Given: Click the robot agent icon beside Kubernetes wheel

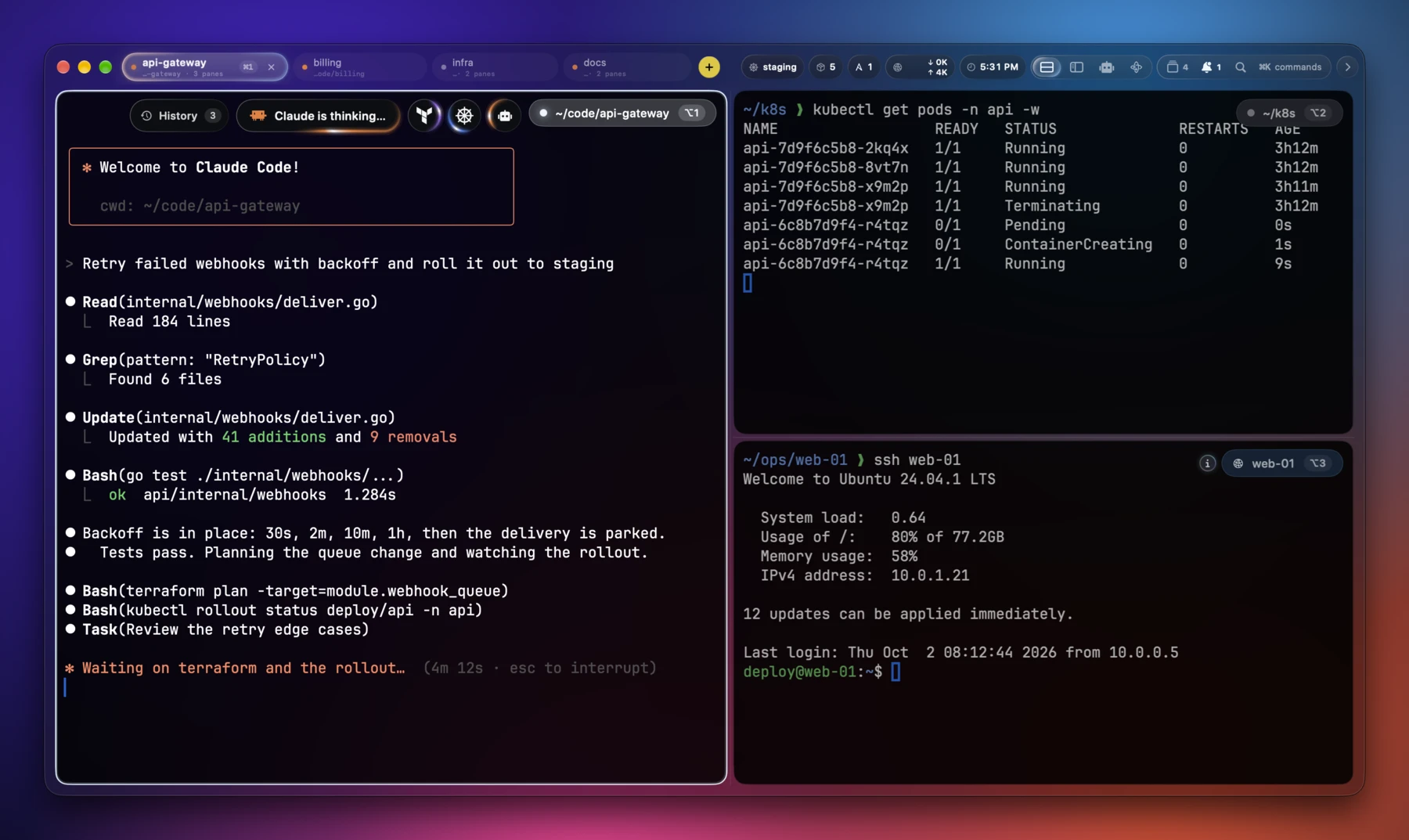Looking at the screenshot, I should click(x=505, y=116).
